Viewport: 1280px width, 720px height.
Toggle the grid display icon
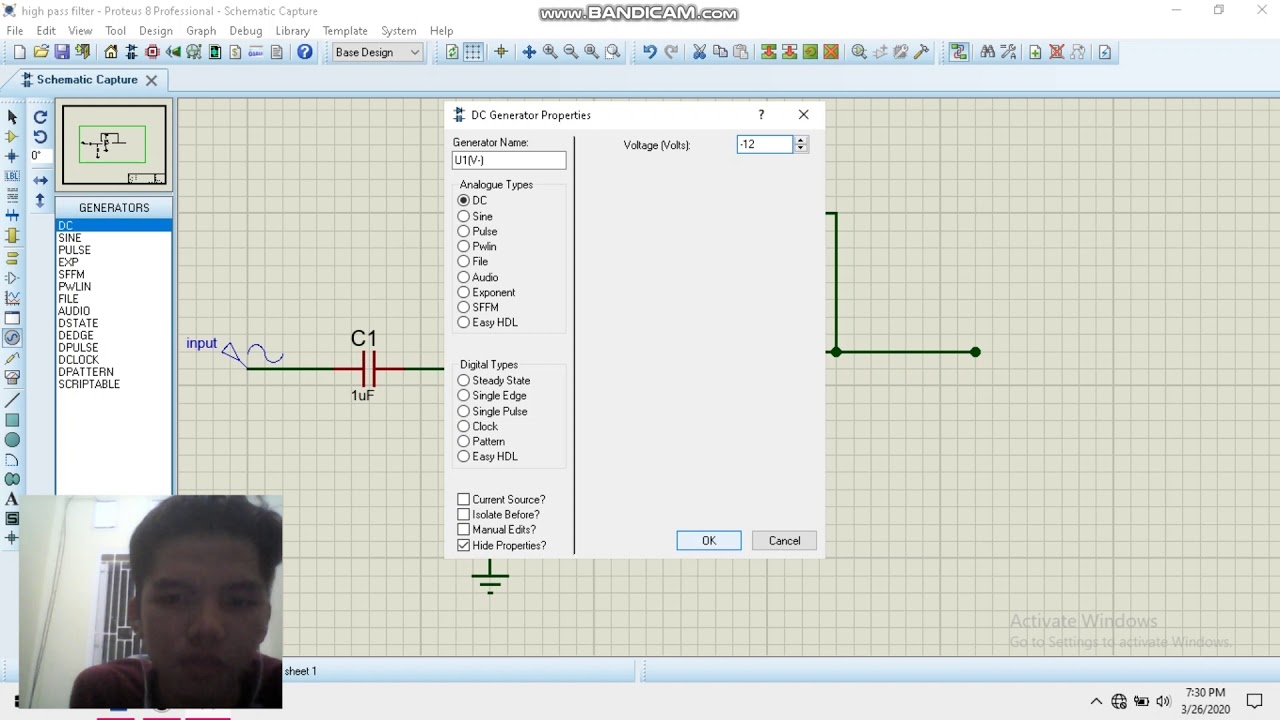473,52
